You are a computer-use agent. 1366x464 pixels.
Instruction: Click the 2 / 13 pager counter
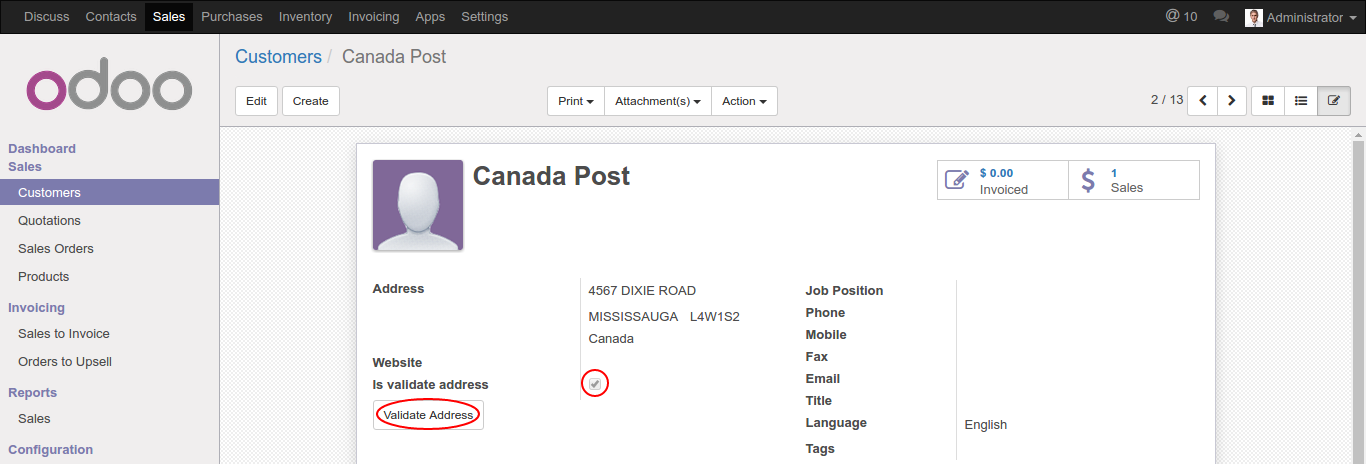tap(1167, 100)
